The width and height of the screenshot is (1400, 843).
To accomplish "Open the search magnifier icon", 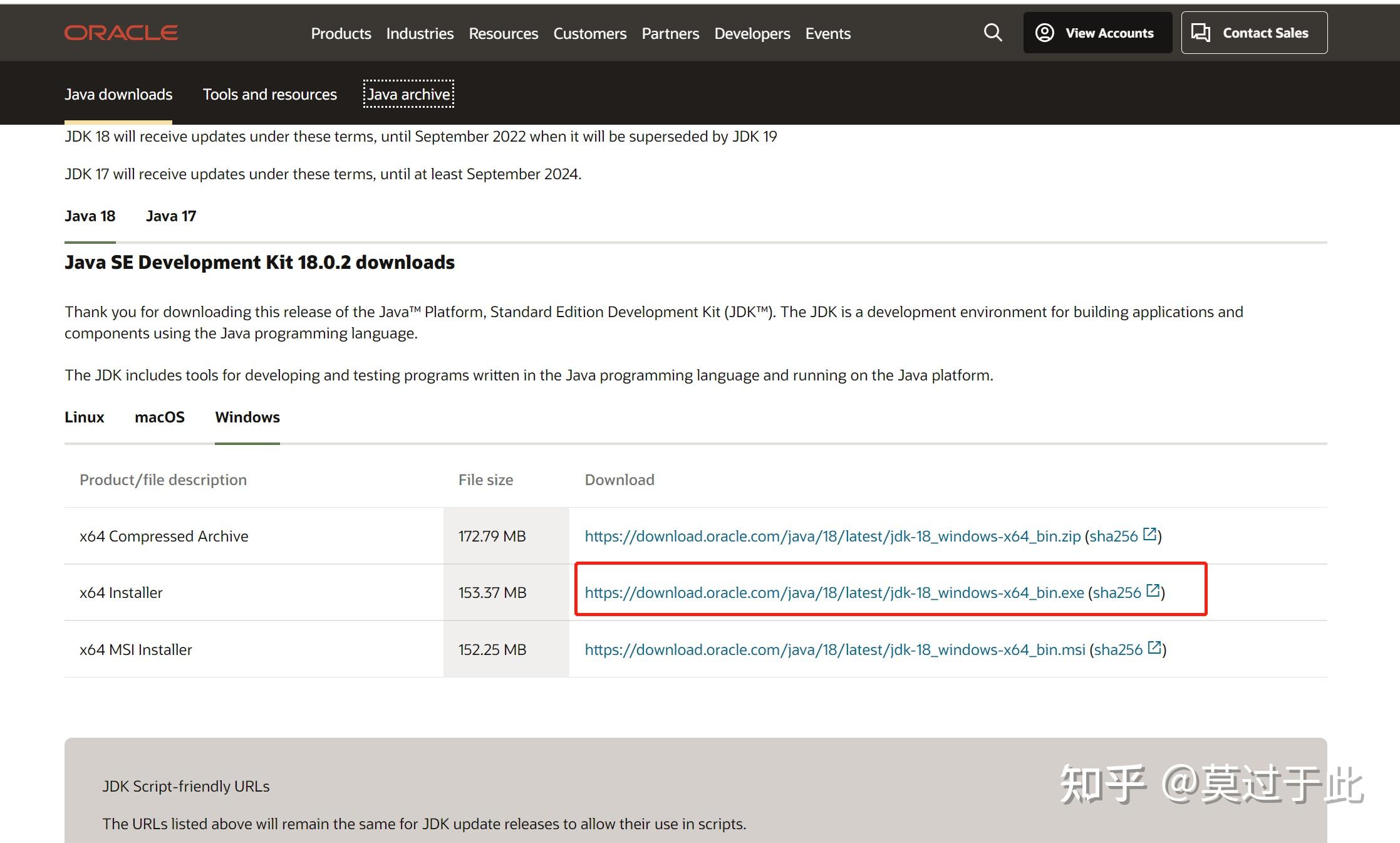I will [993, 33].
